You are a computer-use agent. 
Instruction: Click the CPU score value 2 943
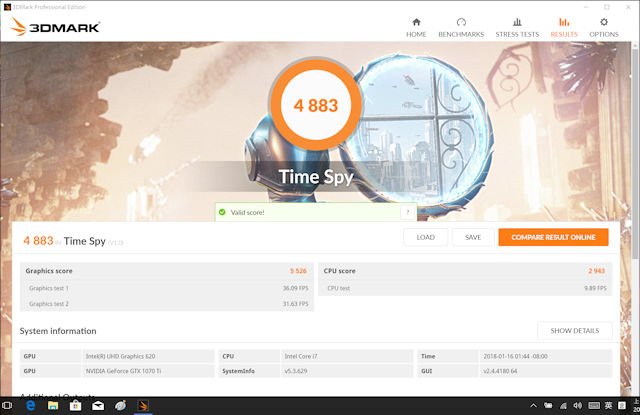coord(596,271)
